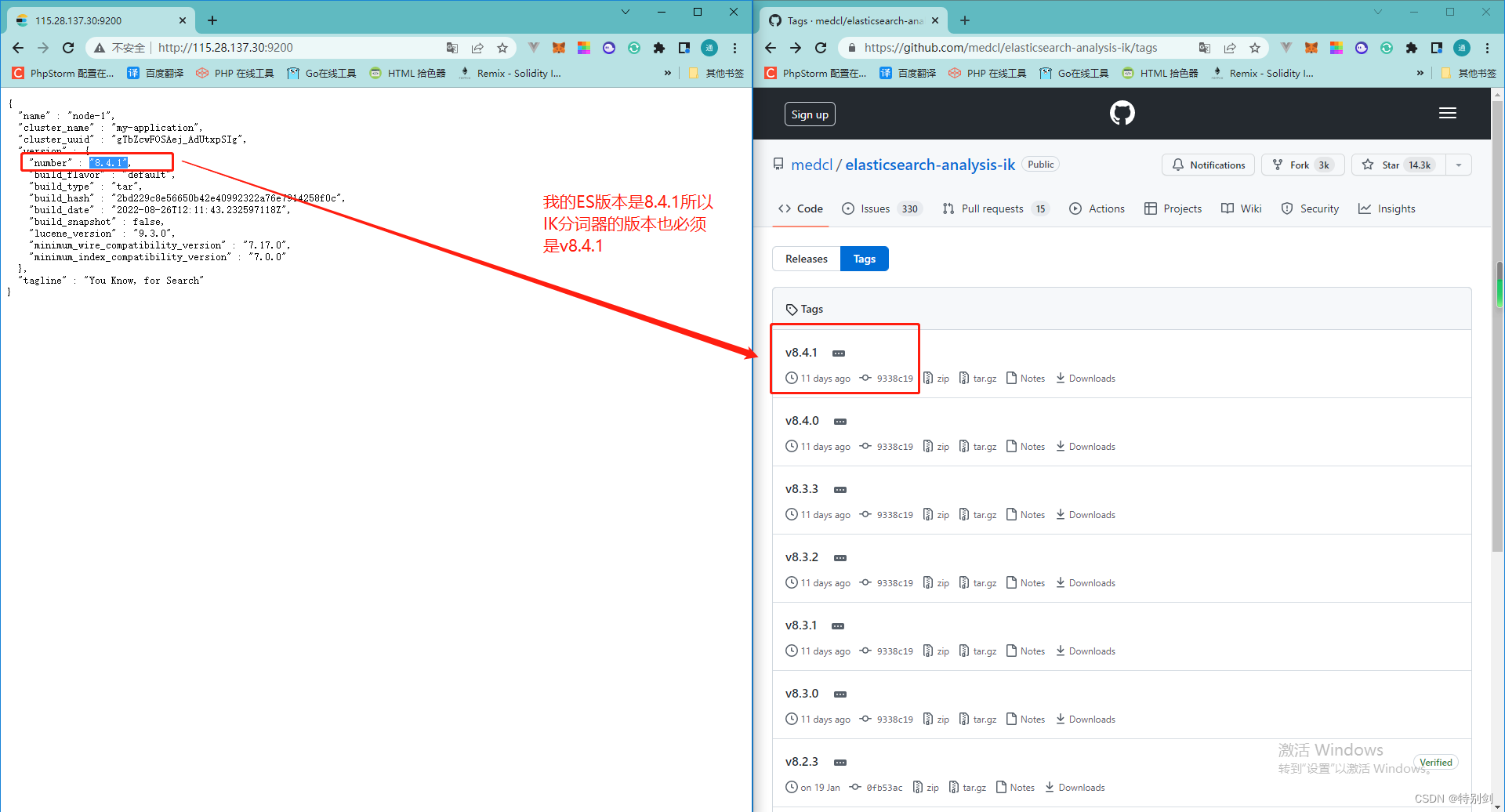This screenshot has width=1505, height=812.
Task: Go back in the GitHub browser window
Action: pyautogui.click(x=771, y=48)
